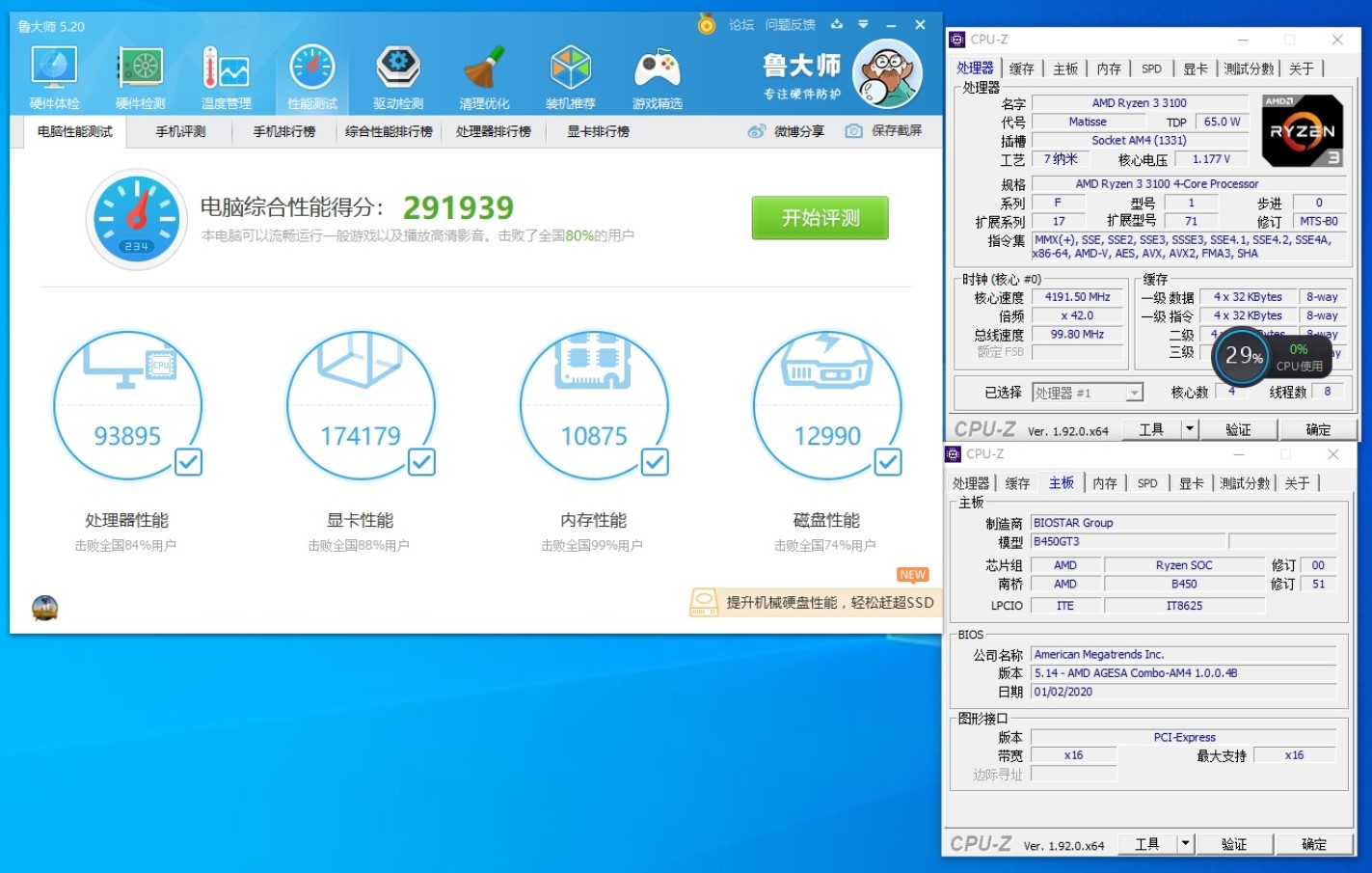The image size is (1372, 873).
Task: Switch to the 手机排行榜 tab
Action: 284,131
